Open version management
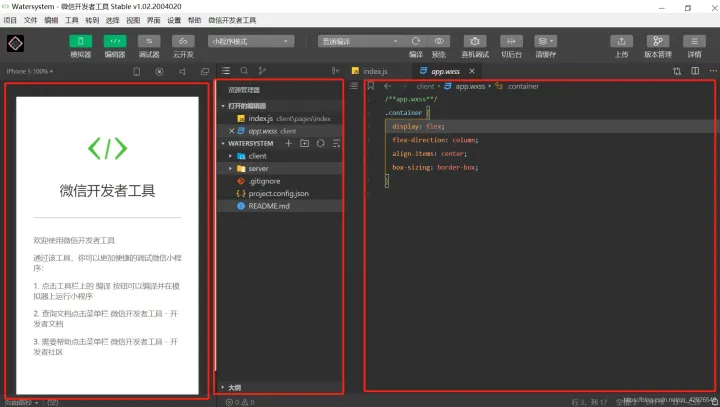 click(658, 41)
